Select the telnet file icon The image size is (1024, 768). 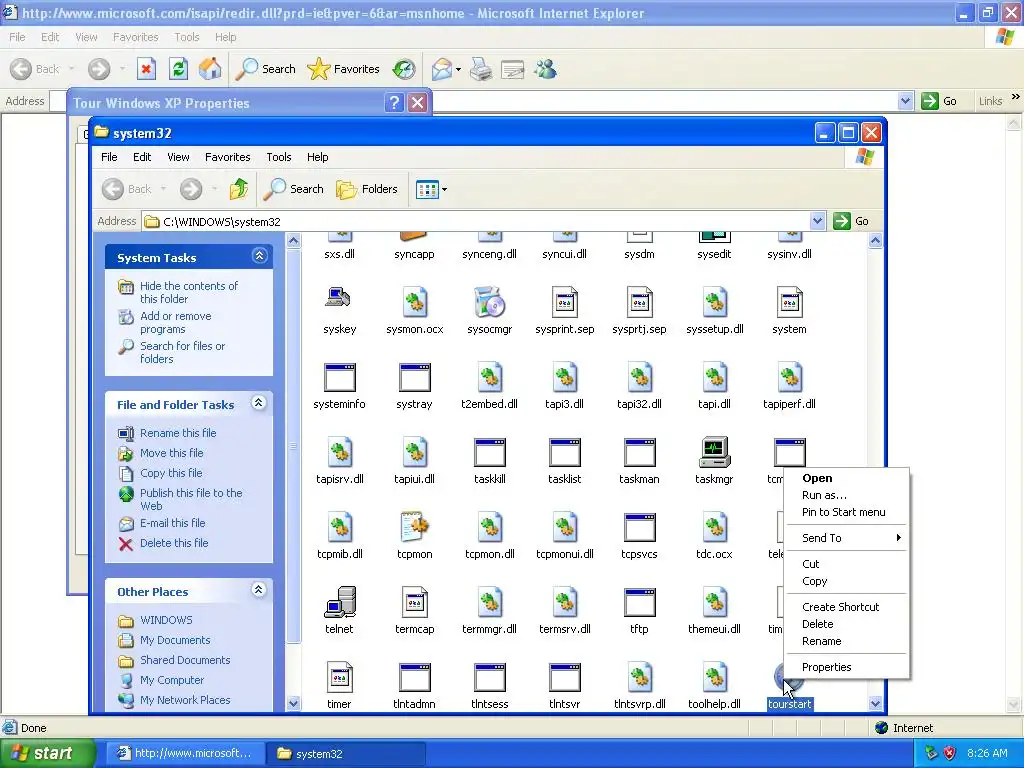click(340, 602)
